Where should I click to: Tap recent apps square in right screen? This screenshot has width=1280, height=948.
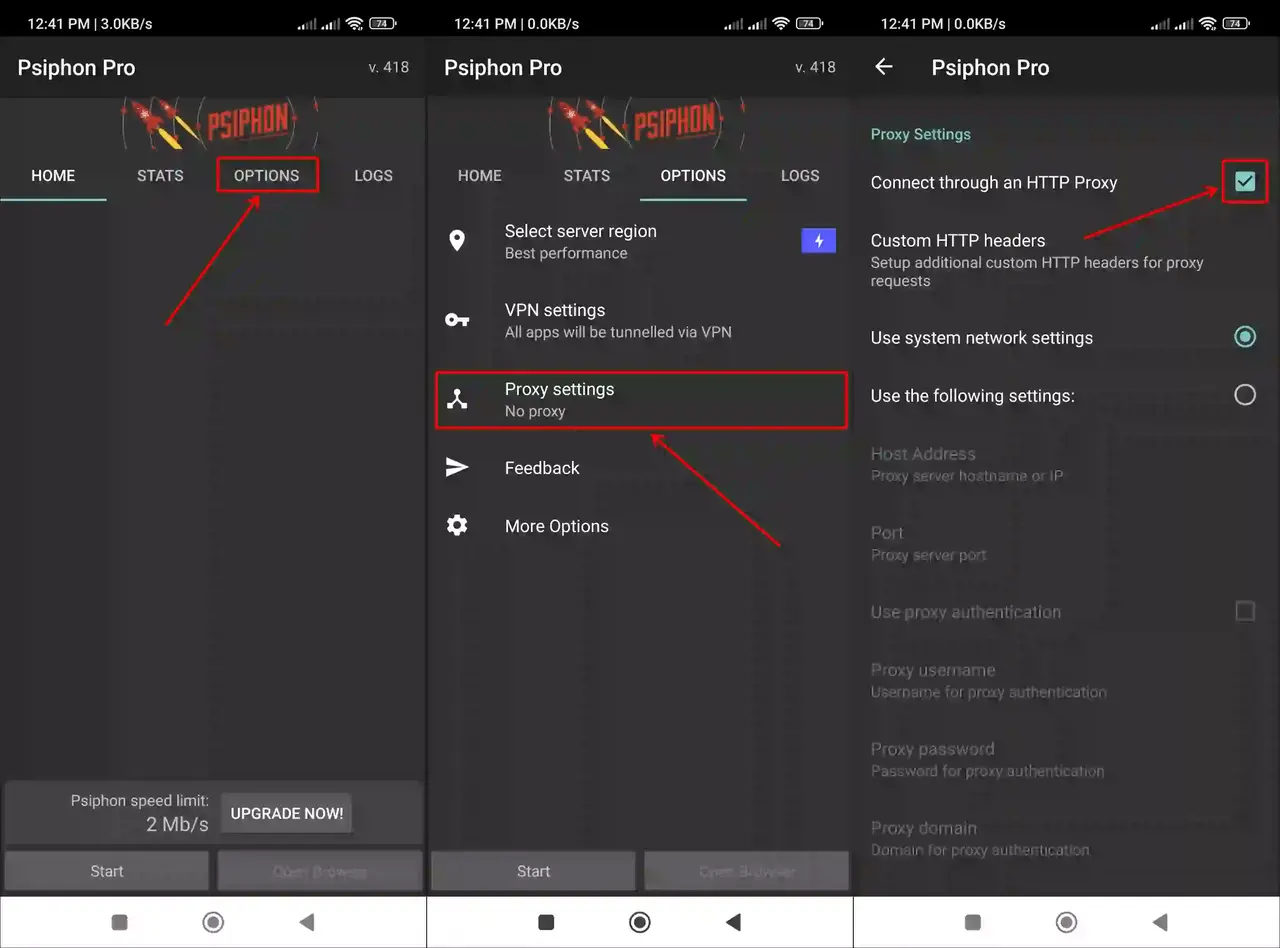(x=973, y=922)
